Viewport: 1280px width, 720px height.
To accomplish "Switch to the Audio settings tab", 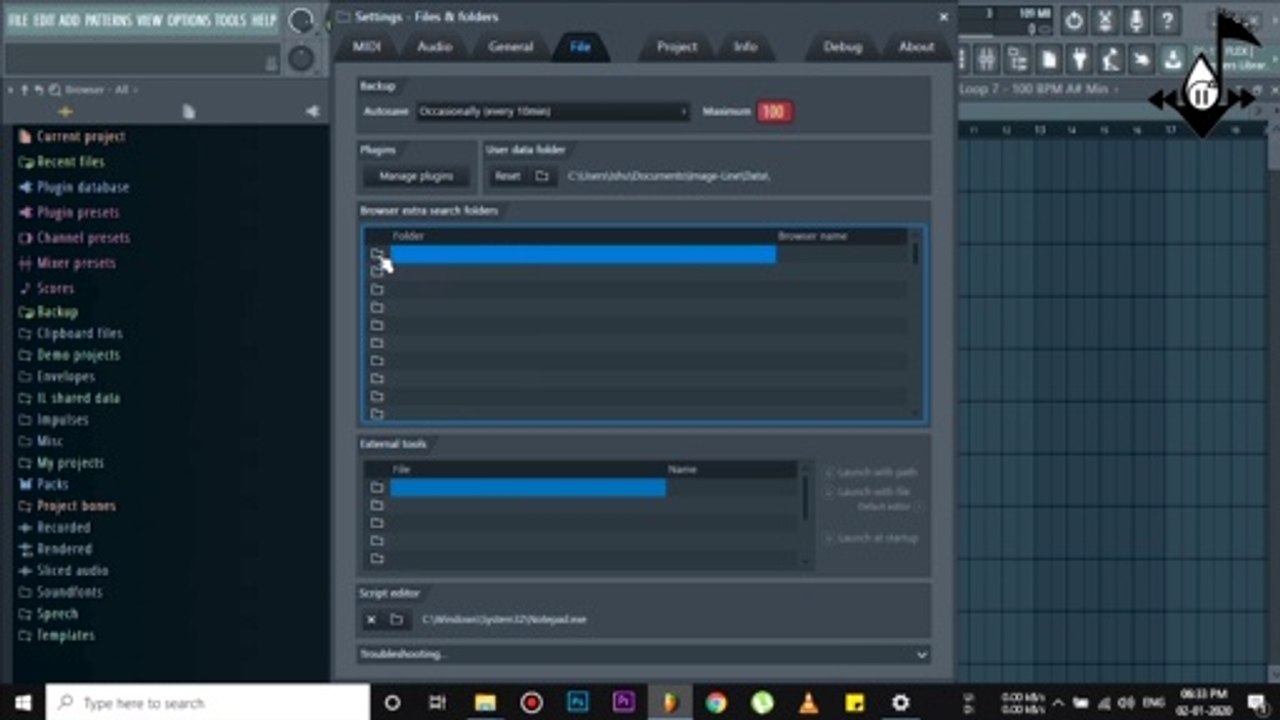I will (434, 46).
